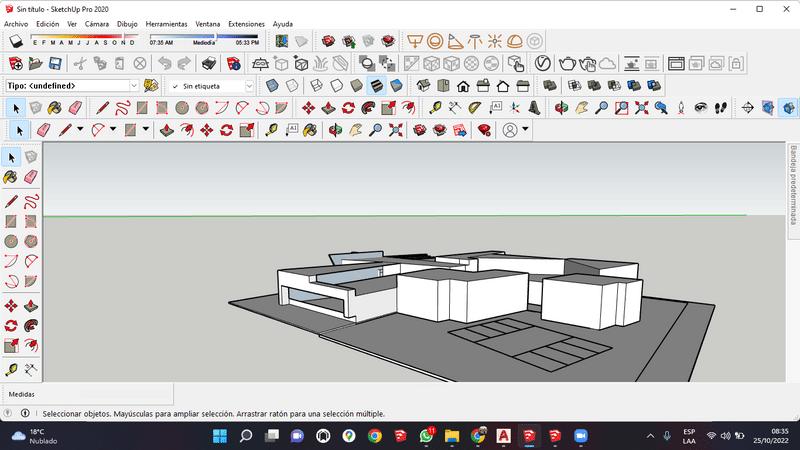The width and height of the screenshot is (800, 450).
Task: Select the Axes tool
Action: (515, 108)
